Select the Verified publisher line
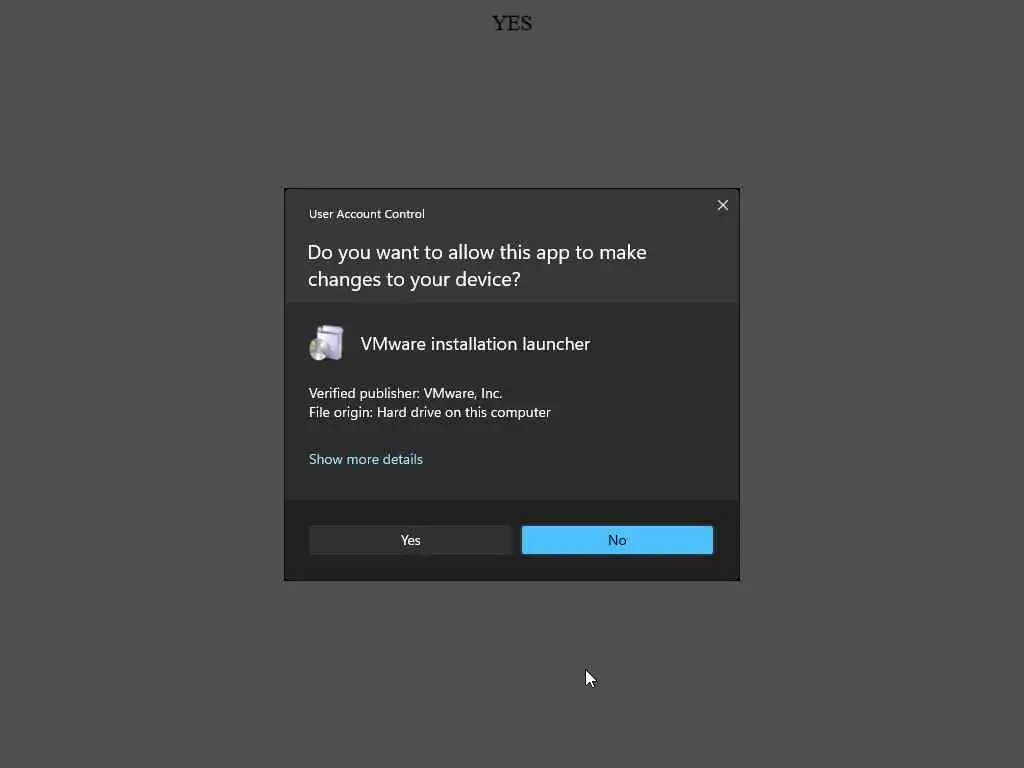This screenshot has width=1024, height=768. (x=405, y=393)
